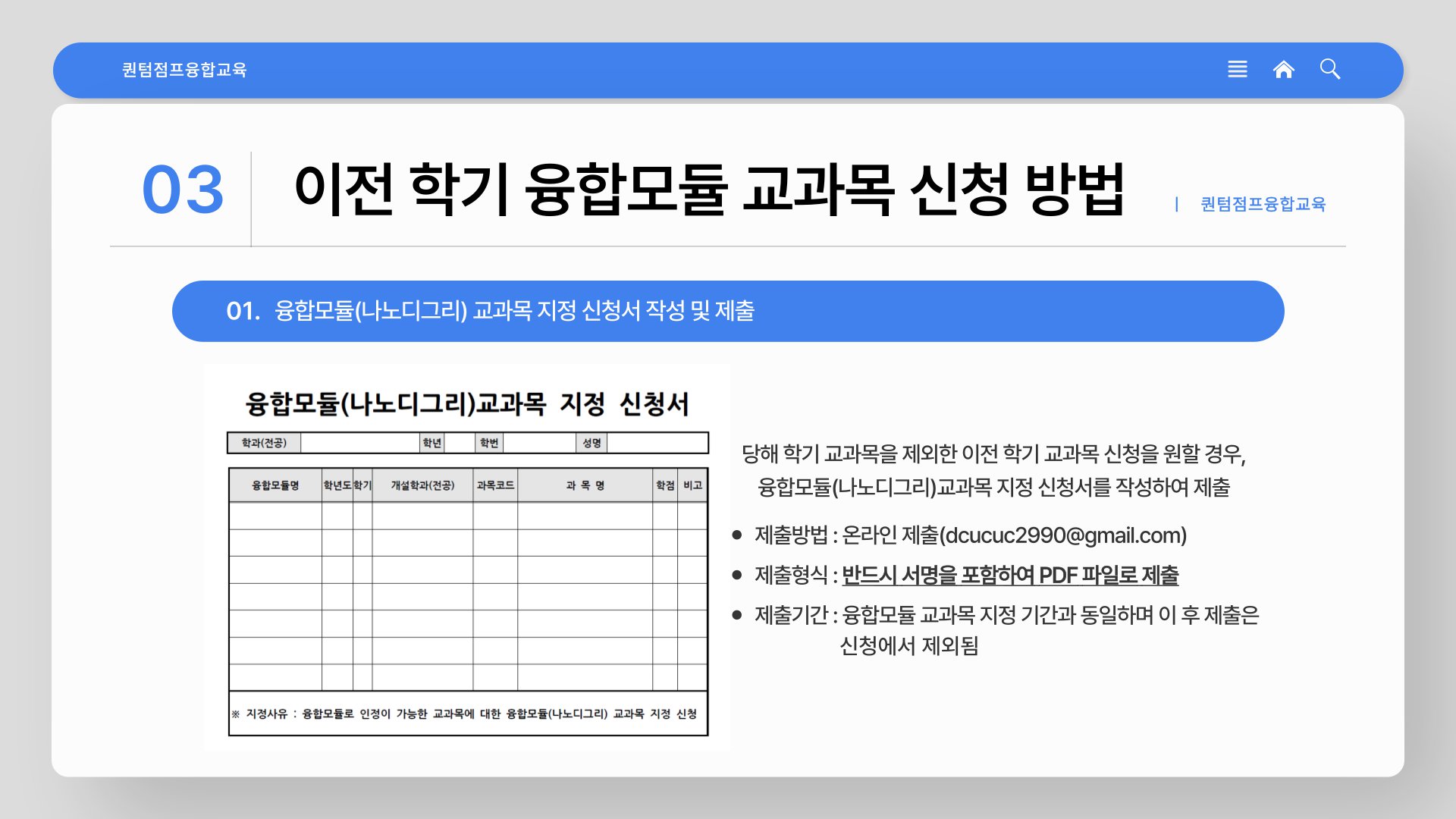The image size is (1456, 819).
Task: Click the 학년도 column header
Action: pos(337,485)
